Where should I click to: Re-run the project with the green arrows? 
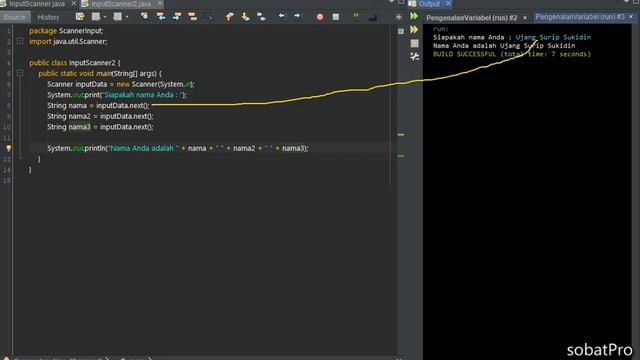coord(414,16)
